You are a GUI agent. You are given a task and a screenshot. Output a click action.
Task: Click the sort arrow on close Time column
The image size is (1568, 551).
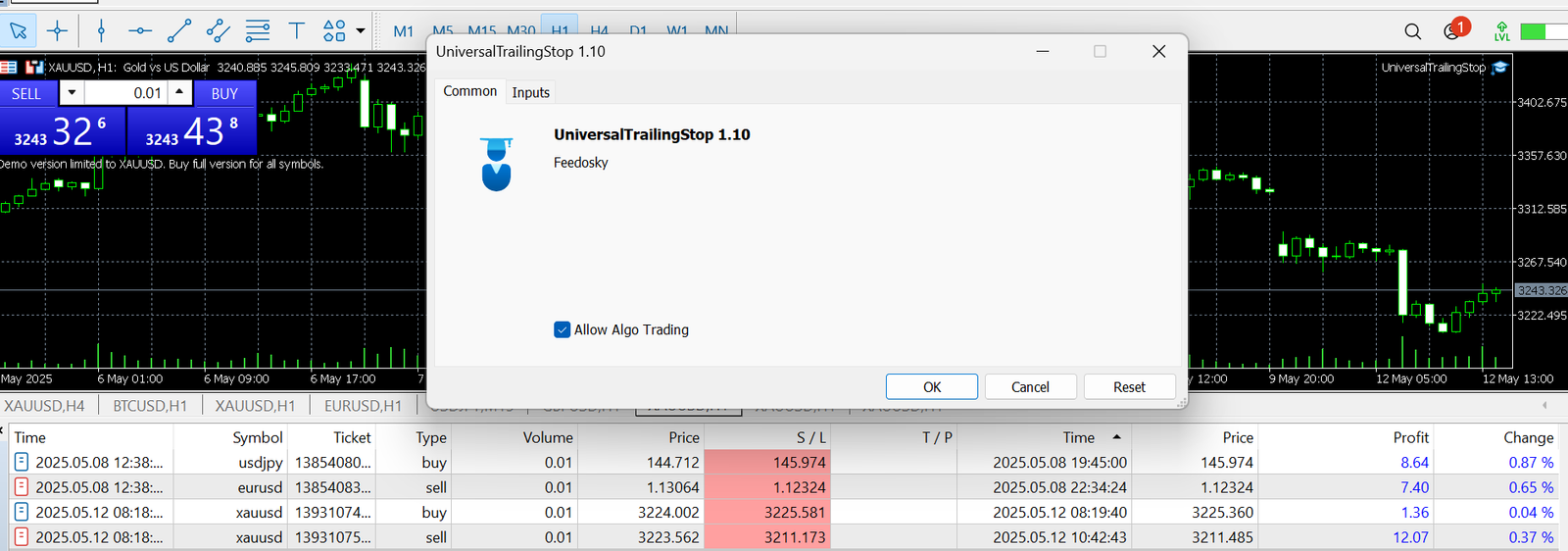1116,437
